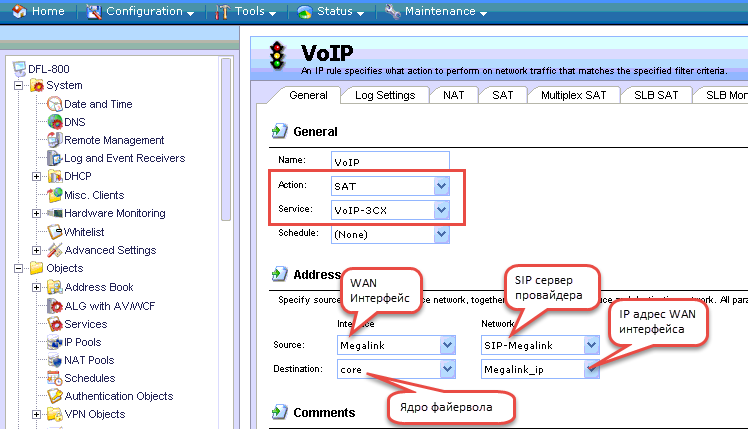Open Whitelist in the tree

[x=84, y=232]
